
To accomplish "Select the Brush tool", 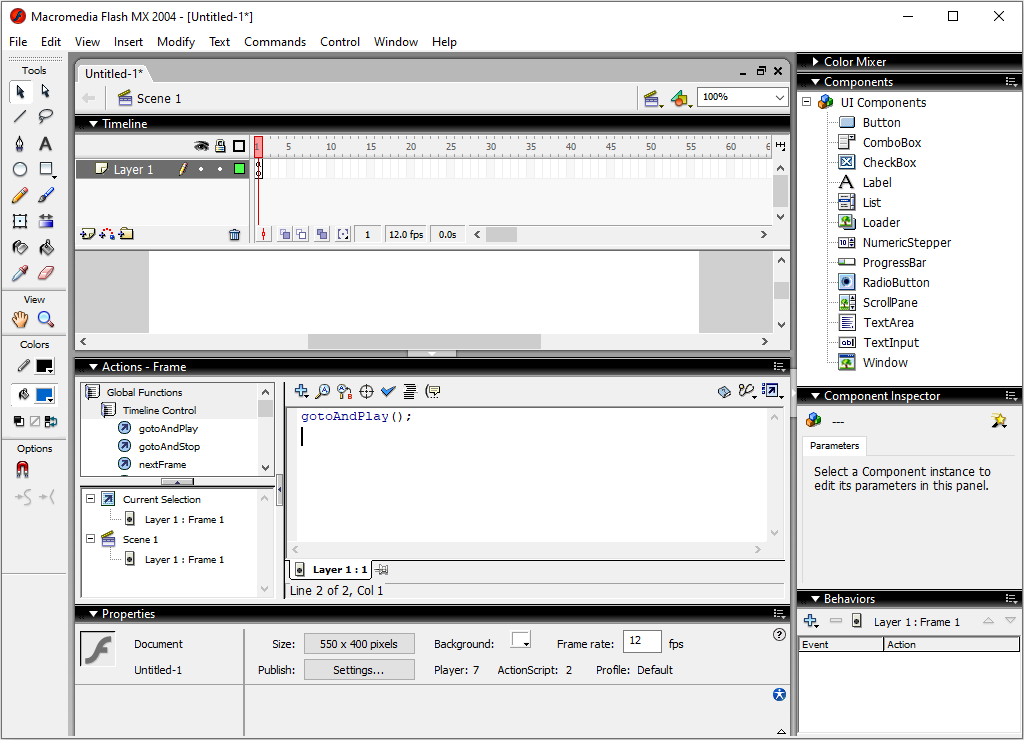I will click(x=45, y=195).
